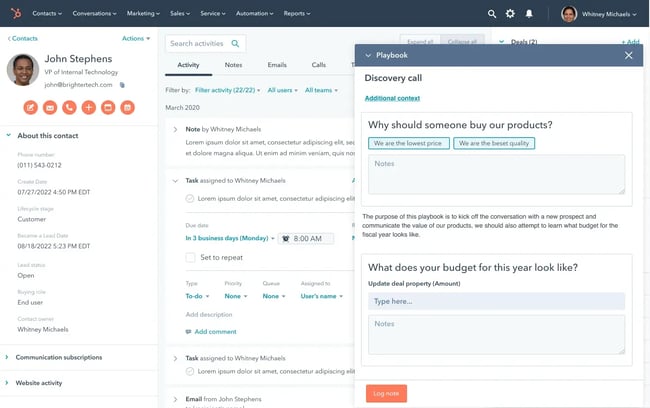Click the Log note button

point(386,393)
